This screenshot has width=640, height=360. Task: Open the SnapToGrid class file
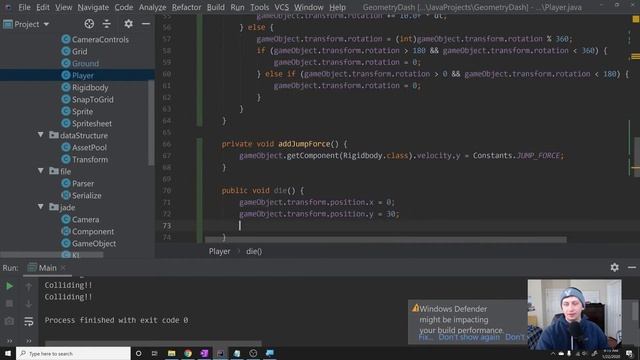93,99
